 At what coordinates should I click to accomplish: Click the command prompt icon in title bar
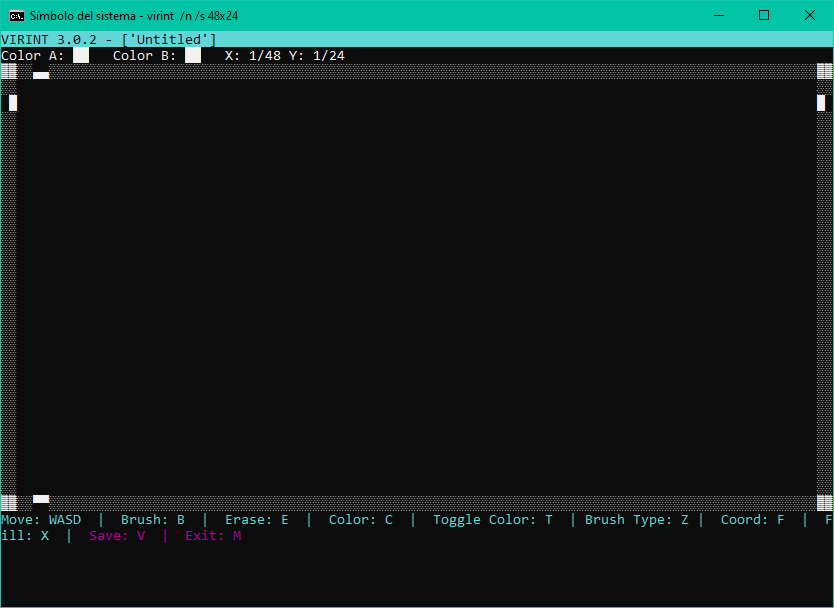click(x=17, y=15)
